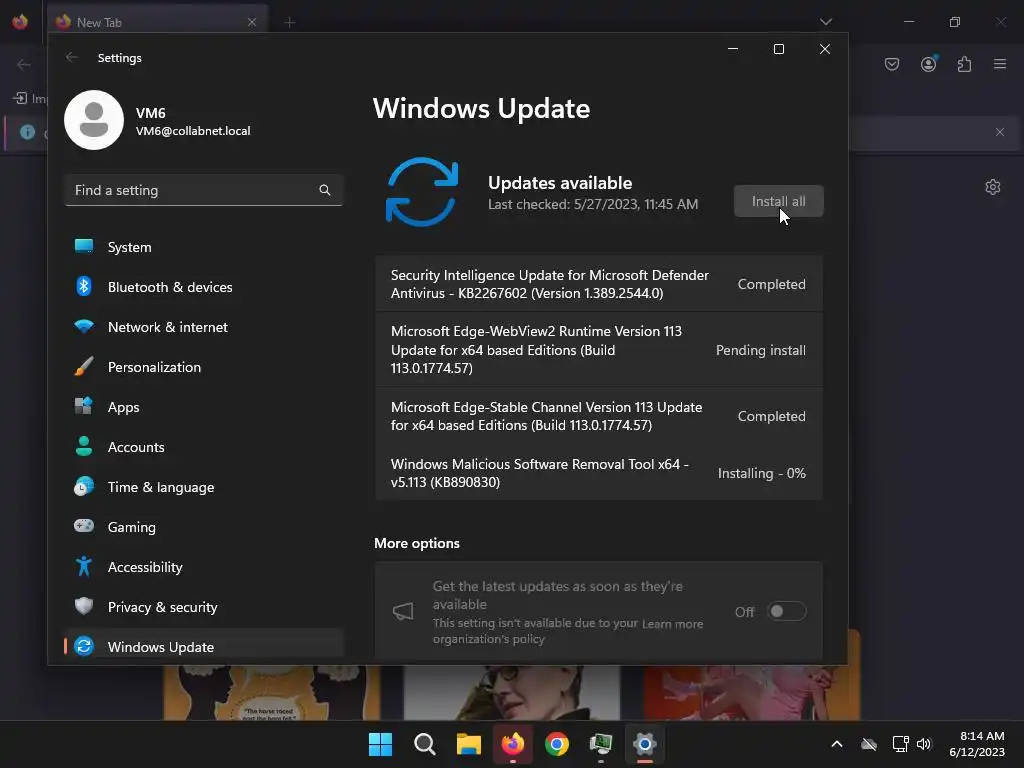1024x768 pixels.
Task: Click the Firefox new tab gear icon
Action: pos(993,187)
